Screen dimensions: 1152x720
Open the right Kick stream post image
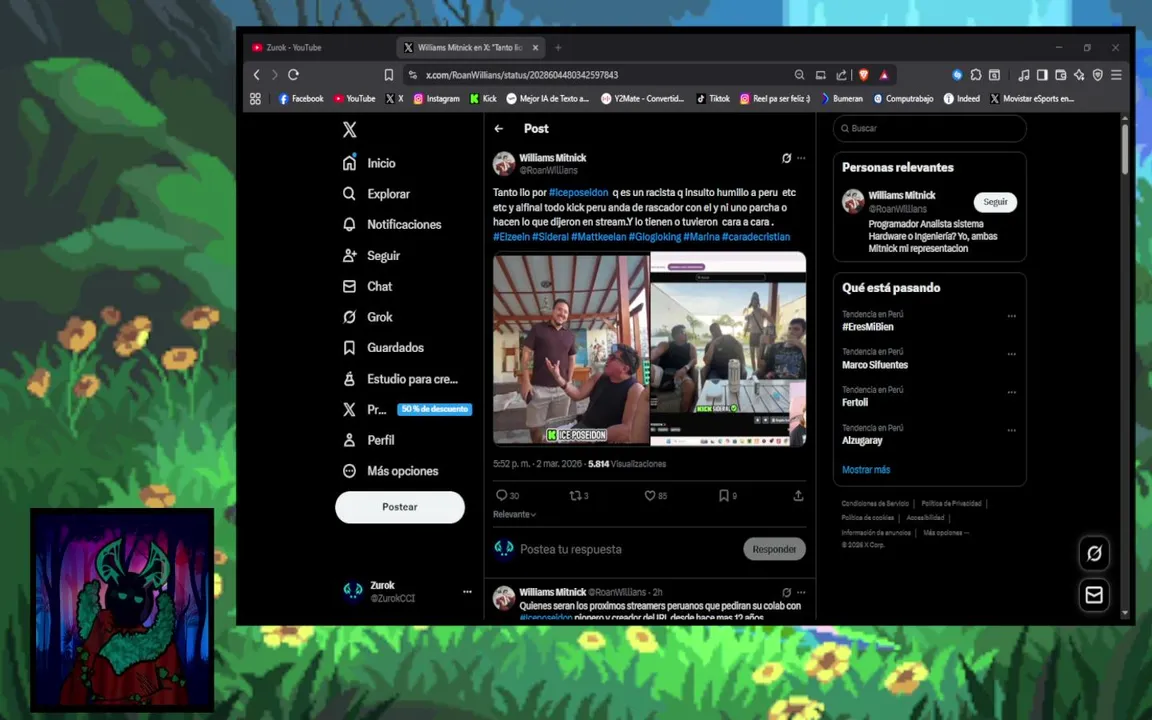click(728, 349)
